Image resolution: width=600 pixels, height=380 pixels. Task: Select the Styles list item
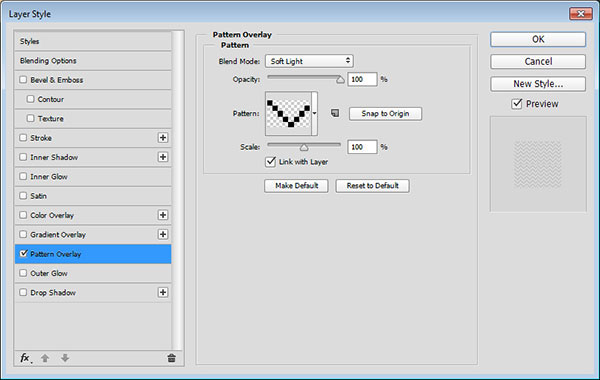pyautogui.click(x=93, y=41)
